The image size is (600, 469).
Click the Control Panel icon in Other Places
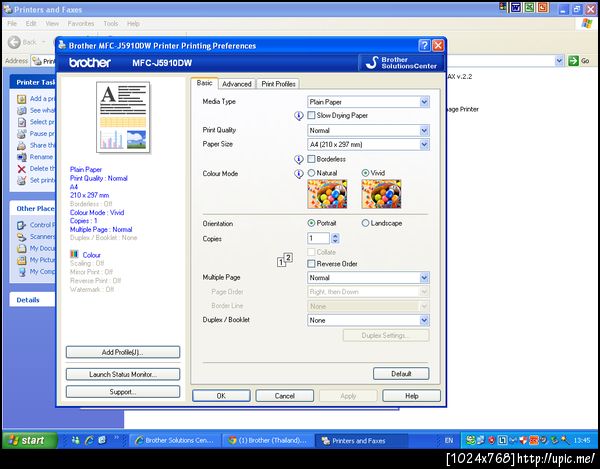pyautogui.click(x=21, y=225)
